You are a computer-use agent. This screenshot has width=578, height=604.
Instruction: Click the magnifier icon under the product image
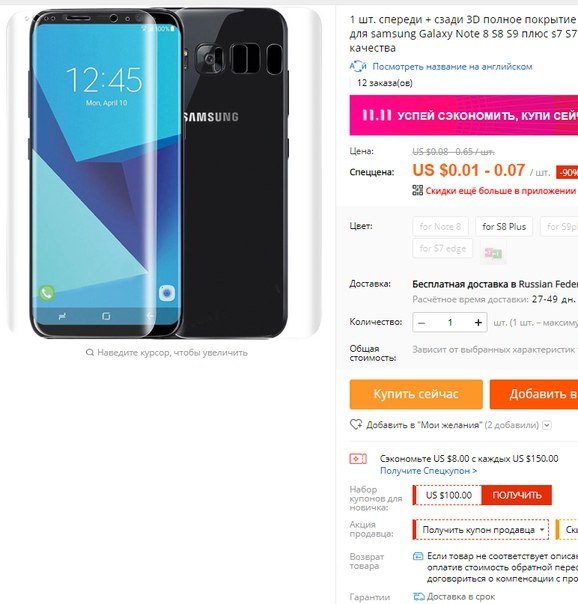90,352
